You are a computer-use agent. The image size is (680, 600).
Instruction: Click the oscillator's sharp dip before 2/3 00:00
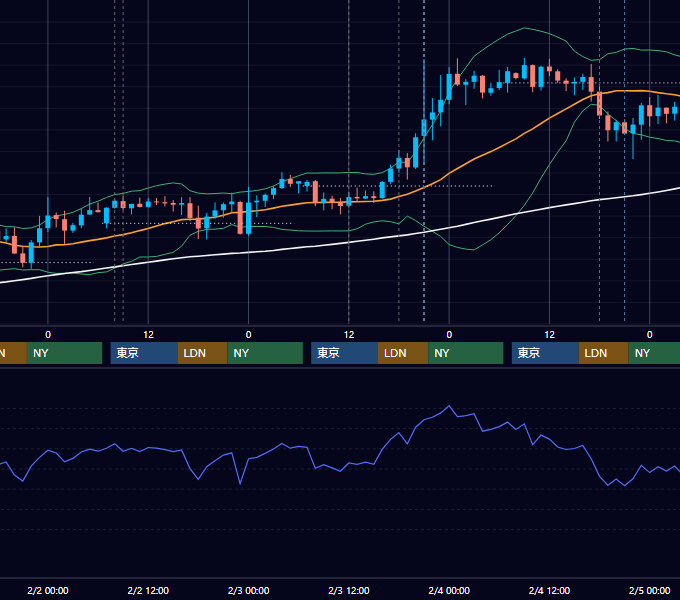point(240,483)
